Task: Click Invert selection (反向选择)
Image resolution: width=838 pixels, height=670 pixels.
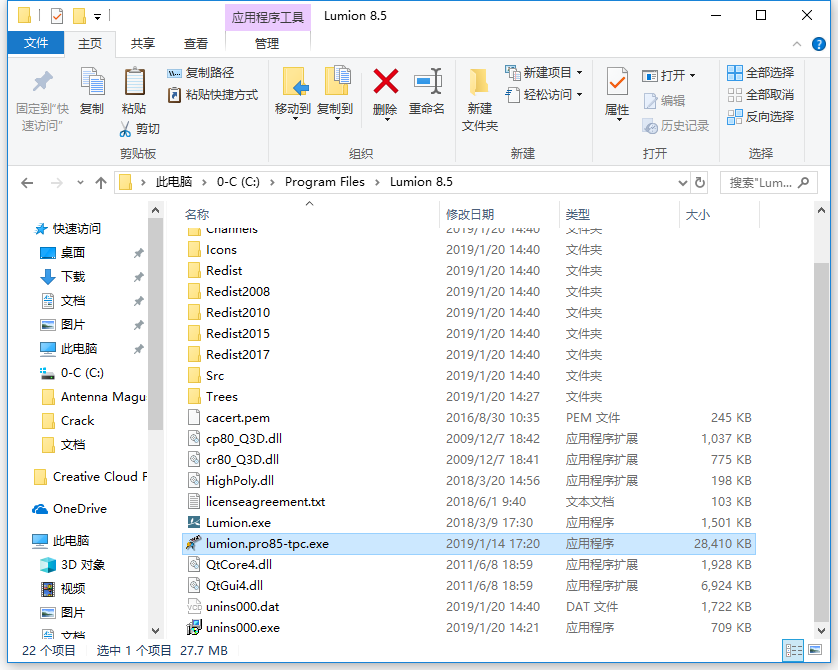Action: tap(761, 116)
